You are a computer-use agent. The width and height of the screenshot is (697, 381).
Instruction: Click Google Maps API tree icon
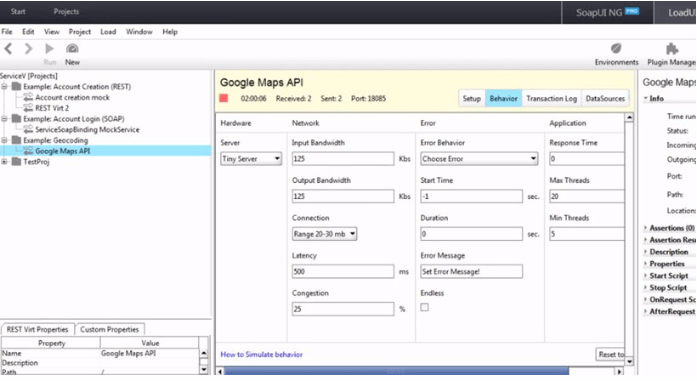pyautogui.click(x=28, y=151)
